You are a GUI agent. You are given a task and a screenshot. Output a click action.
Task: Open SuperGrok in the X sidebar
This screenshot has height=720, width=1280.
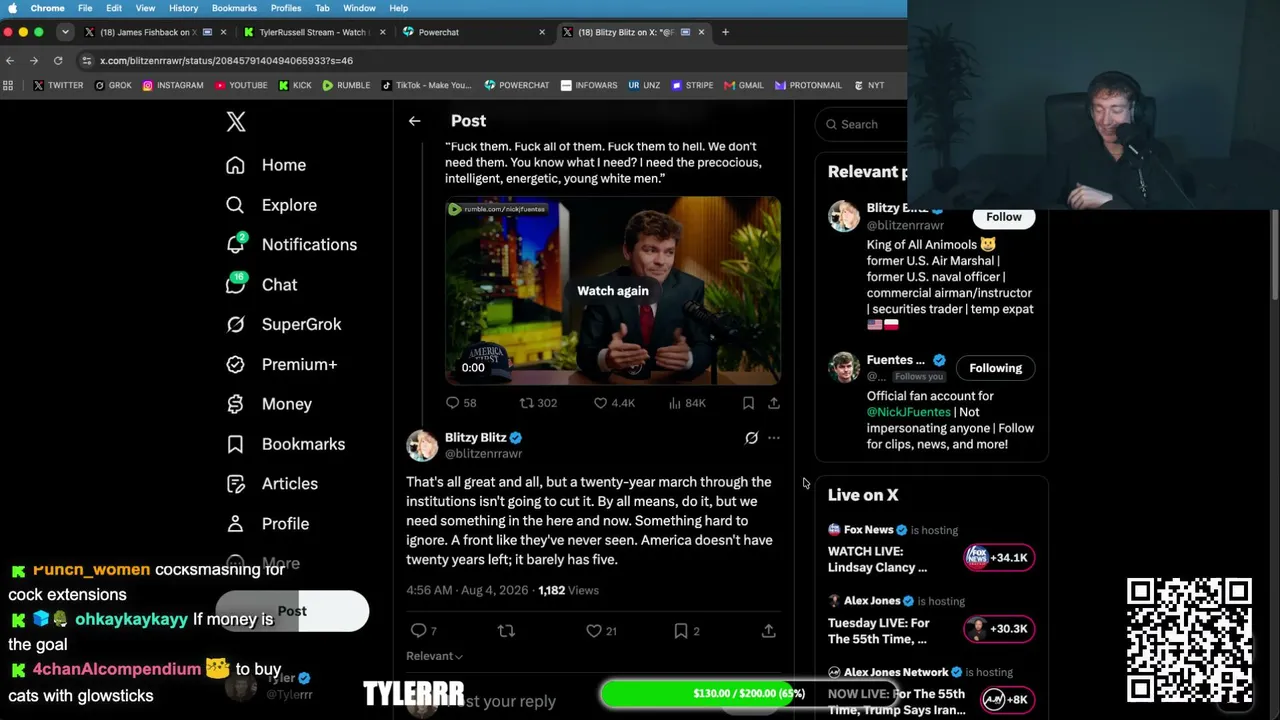pos(283,324)
